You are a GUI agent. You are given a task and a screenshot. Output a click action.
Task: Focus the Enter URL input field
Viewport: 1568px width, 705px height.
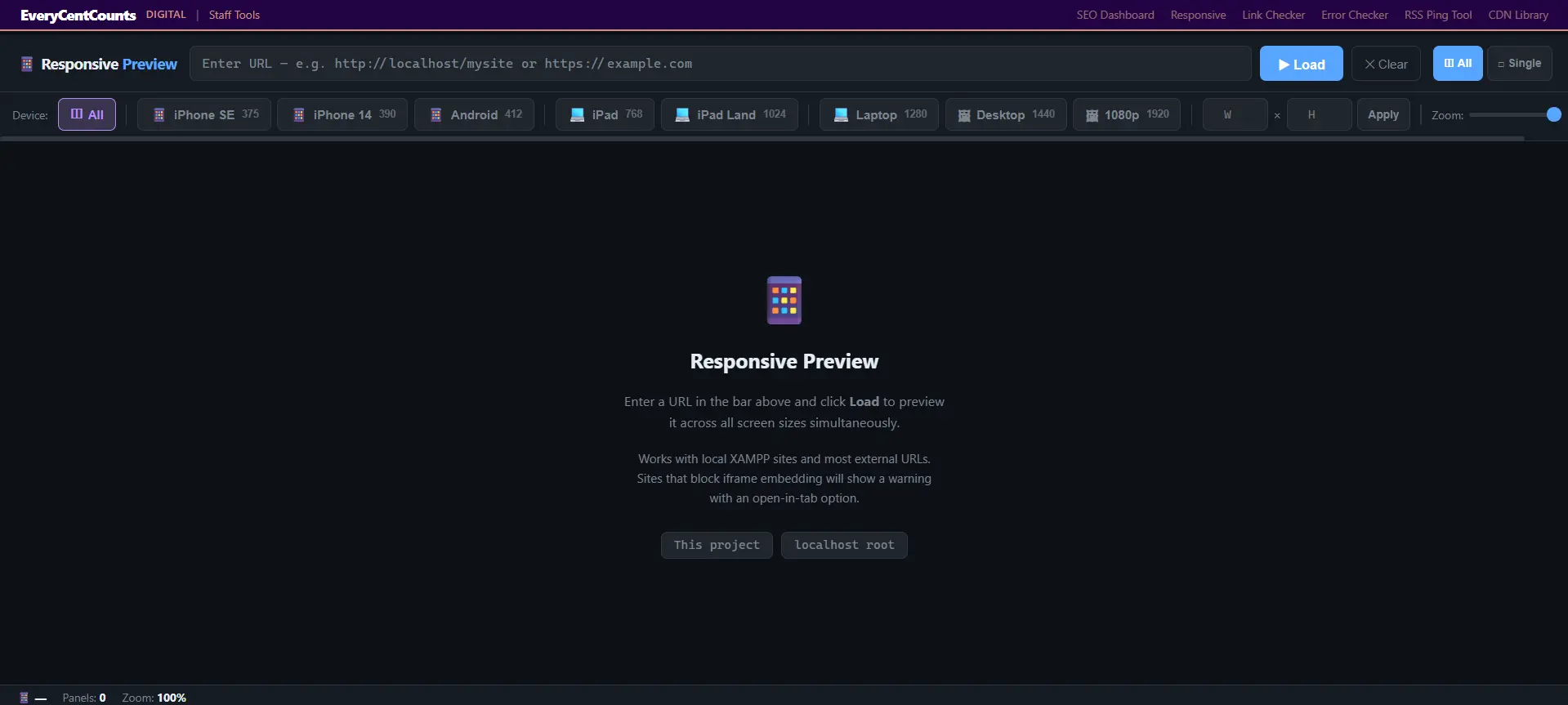click(x=720, y=64)
